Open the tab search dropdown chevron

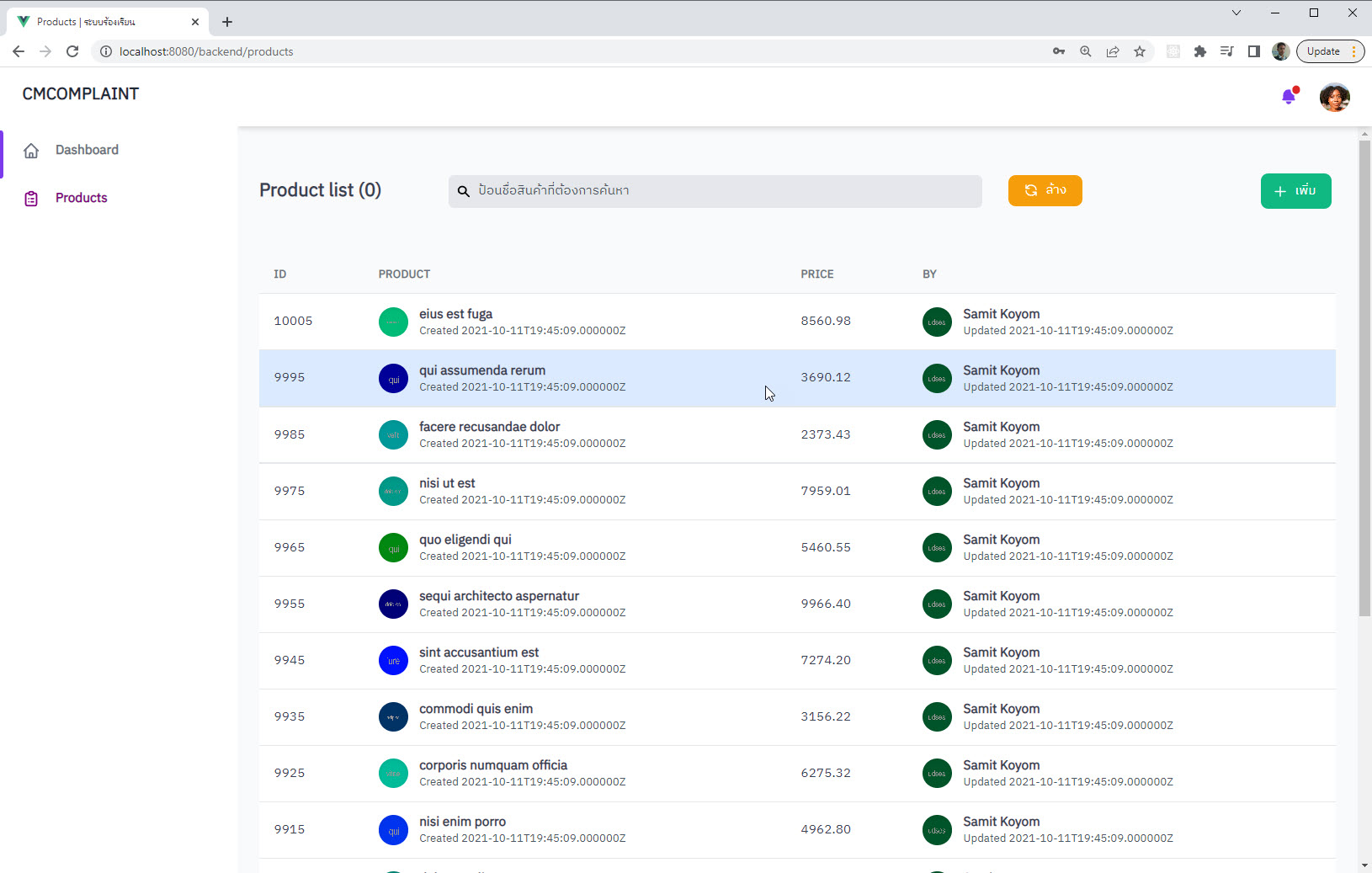(1236, 13)
